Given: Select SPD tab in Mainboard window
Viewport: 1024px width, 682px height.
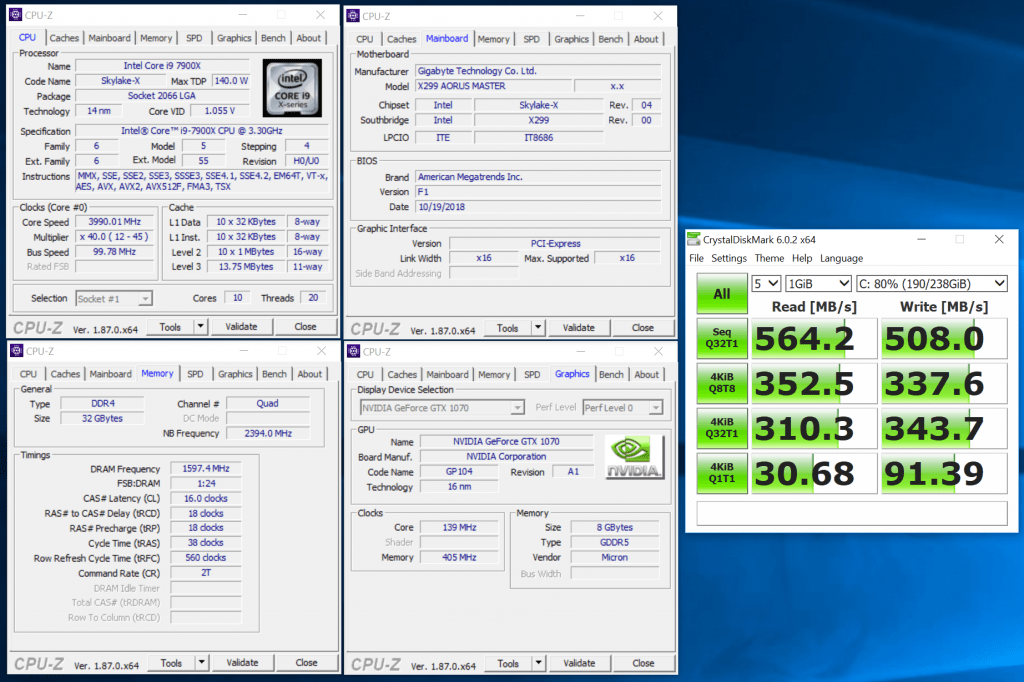Looking at the screenshot, I should click(x=531, y=39).
